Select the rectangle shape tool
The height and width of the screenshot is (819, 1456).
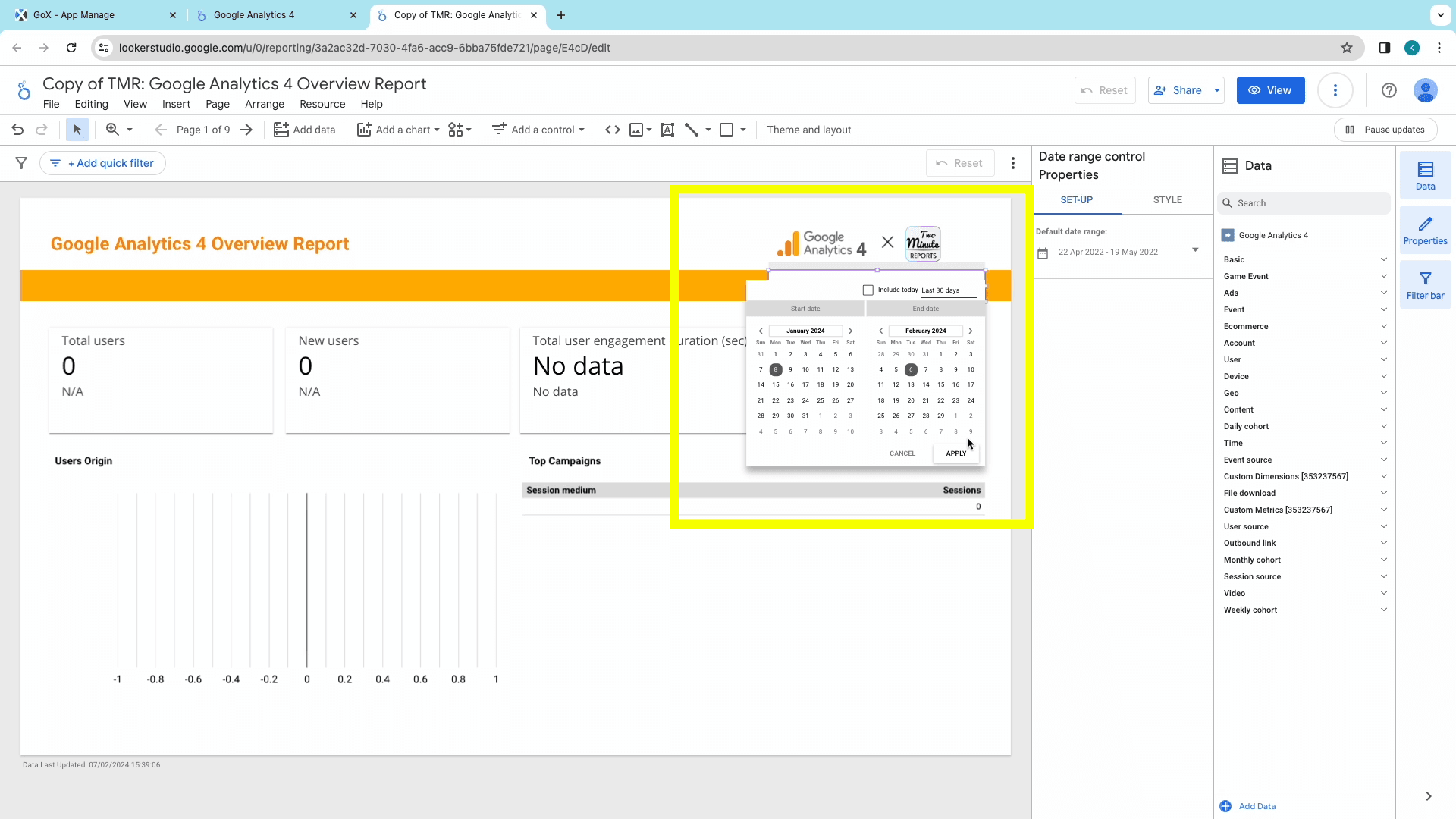click(x=726, y=130)
